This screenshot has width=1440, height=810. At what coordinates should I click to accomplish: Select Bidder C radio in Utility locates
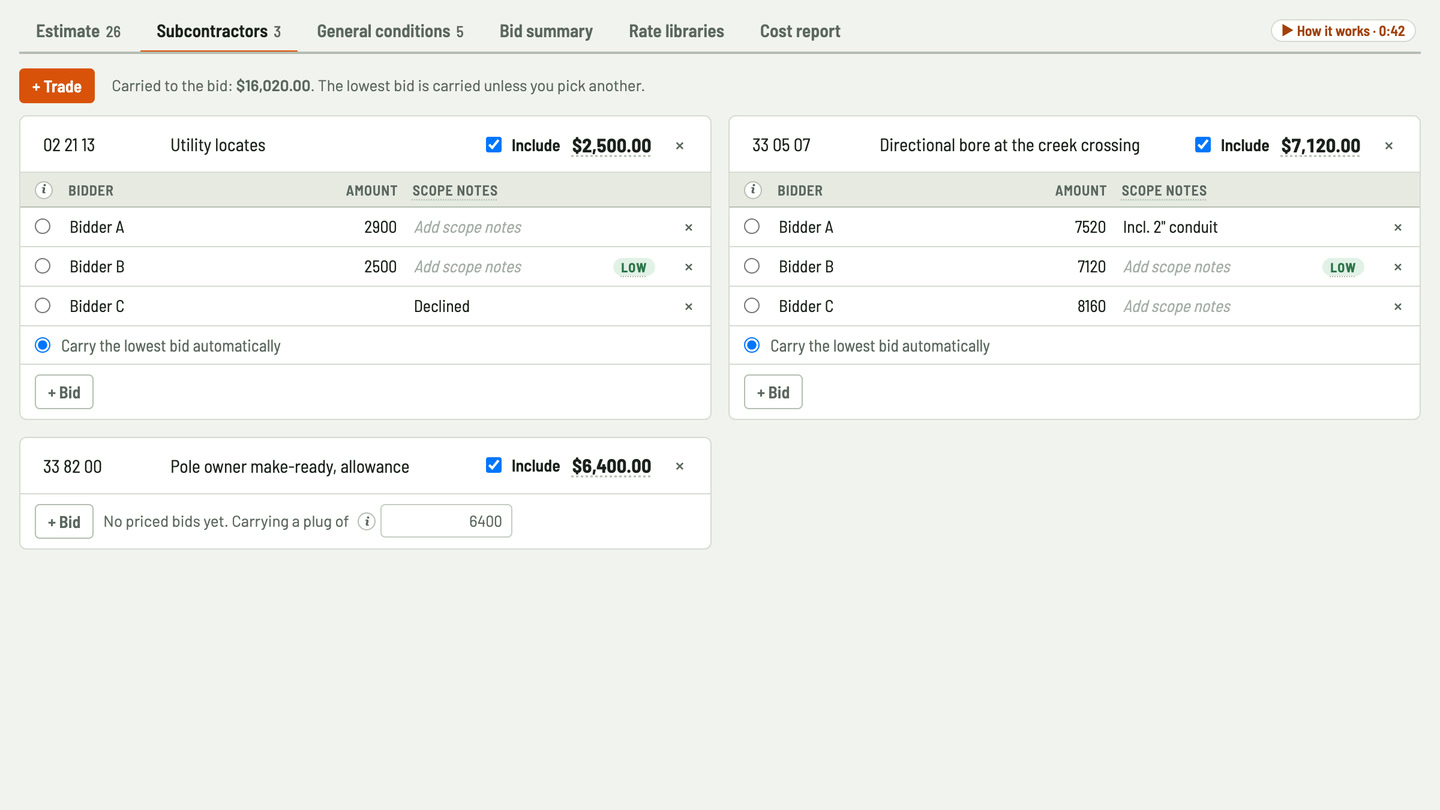[43, 306]
